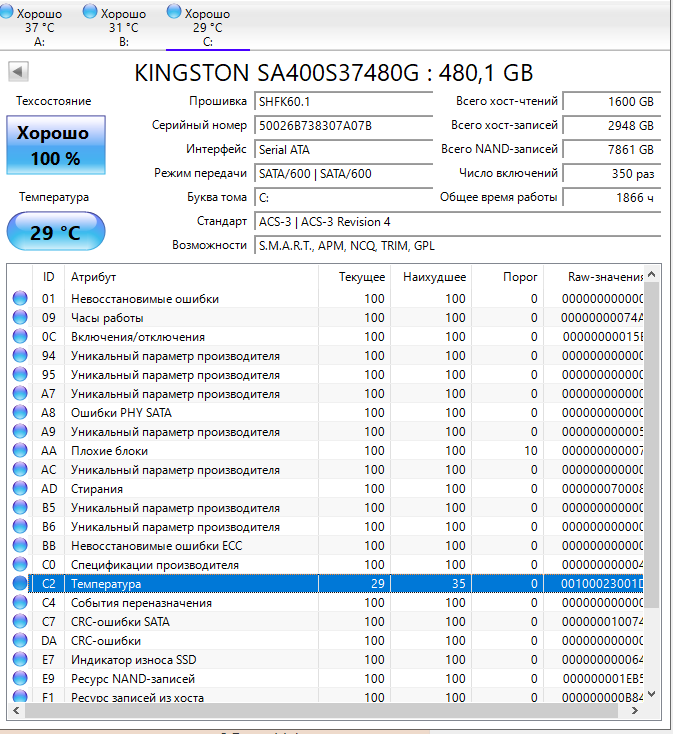Click the Порог column header
The height and width of the screenshot is (734, 673).
[x=507, y=277]
